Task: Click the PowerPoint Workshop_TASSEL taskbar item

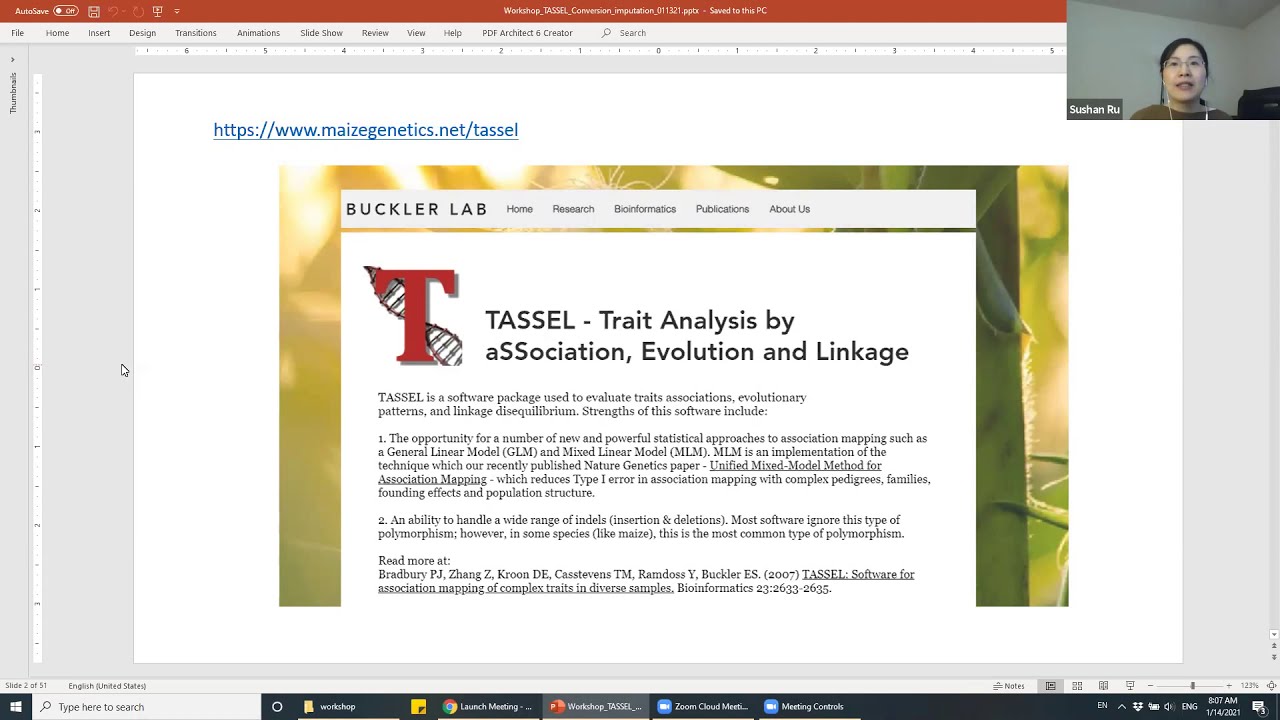Action: tap(596, 707)
